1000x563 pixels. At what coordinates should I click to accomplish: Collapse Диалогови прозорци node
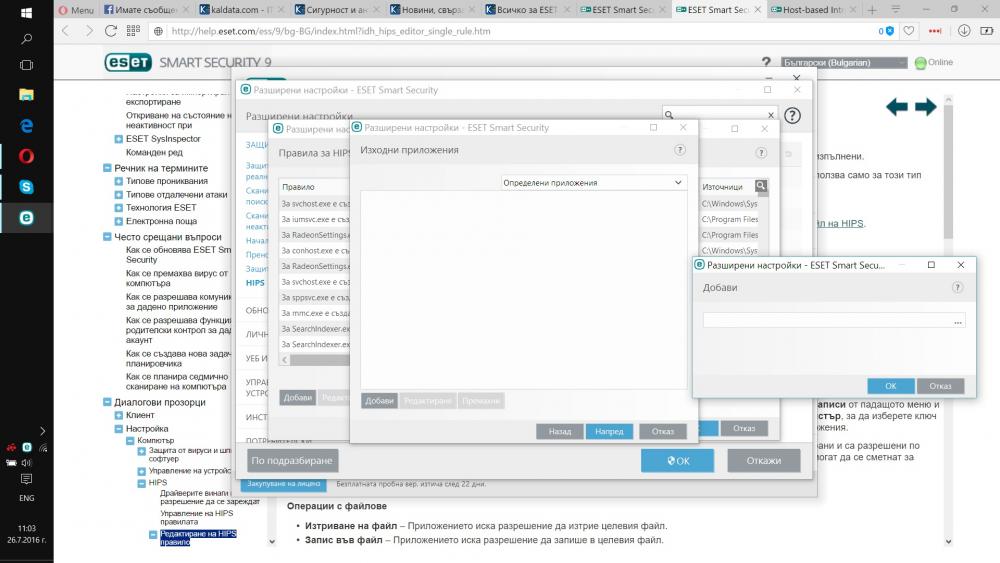107,402
